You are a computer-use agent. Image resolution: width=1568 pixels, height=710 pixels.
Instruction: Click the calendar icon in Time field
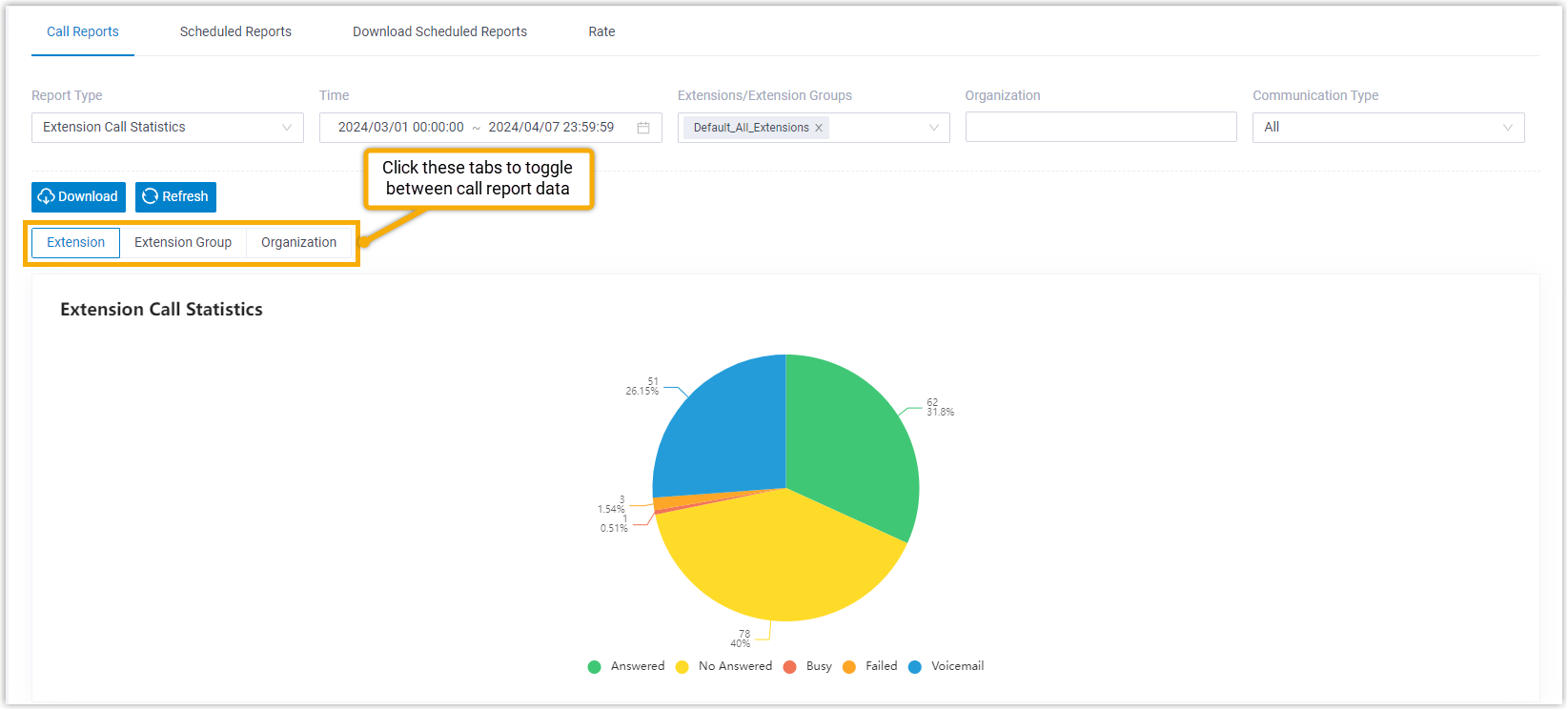click(643, 128)
